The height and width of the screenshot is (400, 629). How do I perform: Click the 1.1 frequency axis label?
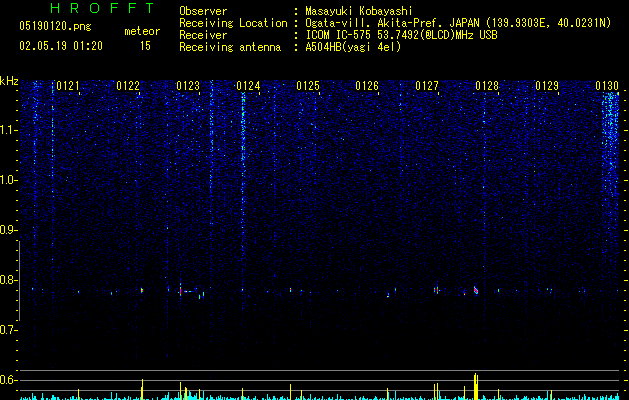click(x=9, y=130)
